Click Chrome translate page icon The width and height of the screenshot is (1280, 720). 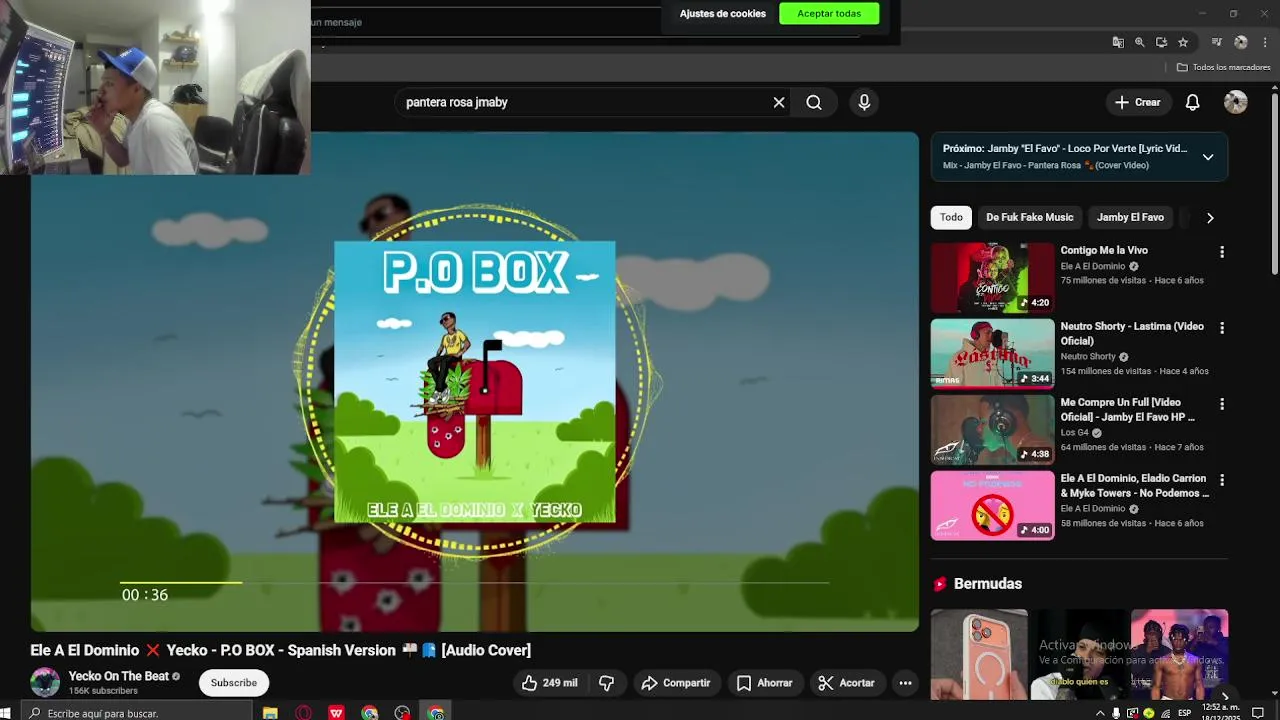point(1118,42)
